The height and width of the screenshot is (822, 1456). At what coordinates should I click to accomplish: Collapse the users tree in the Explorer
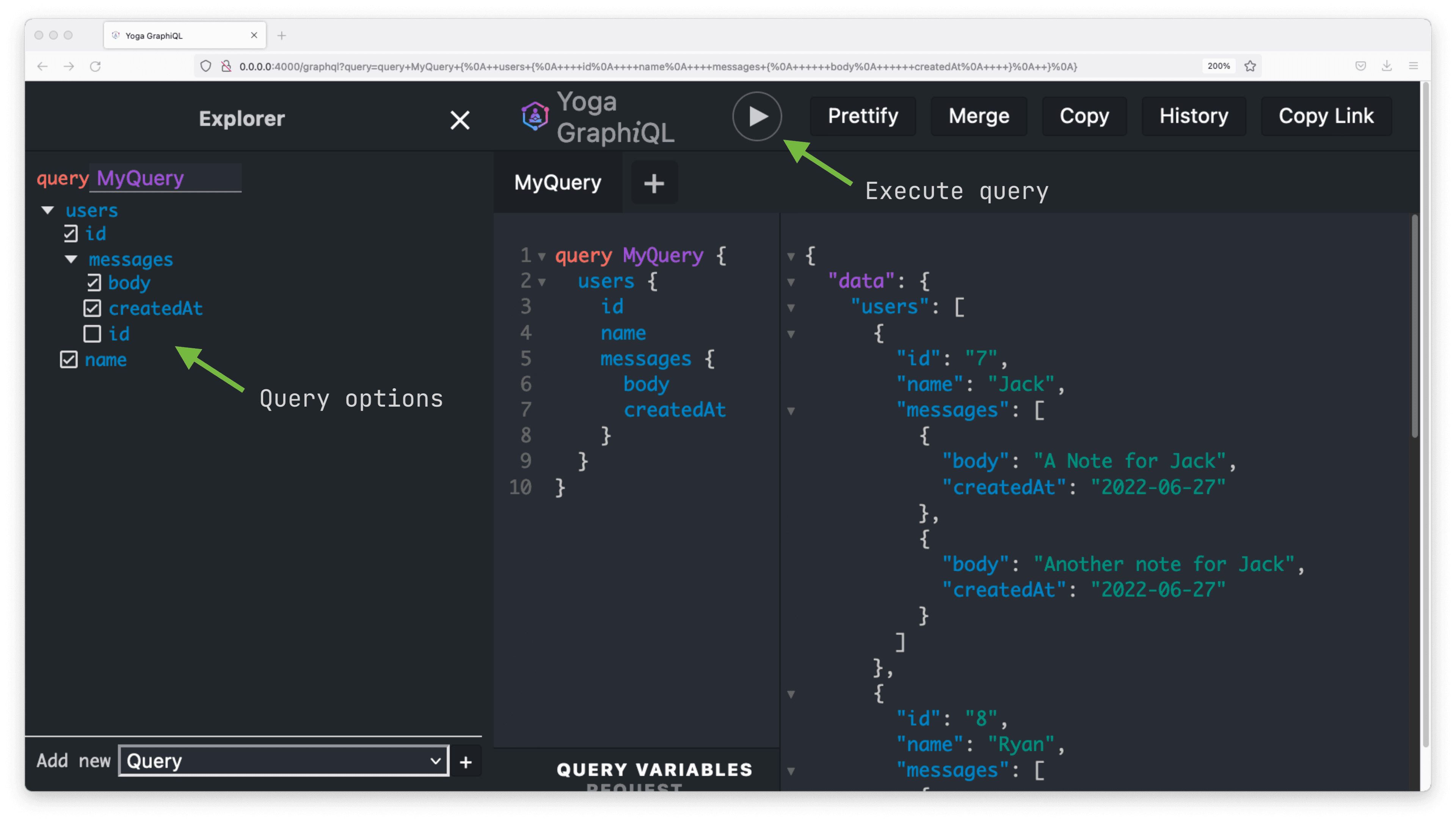pyautogui.click(x=48, y=210)
